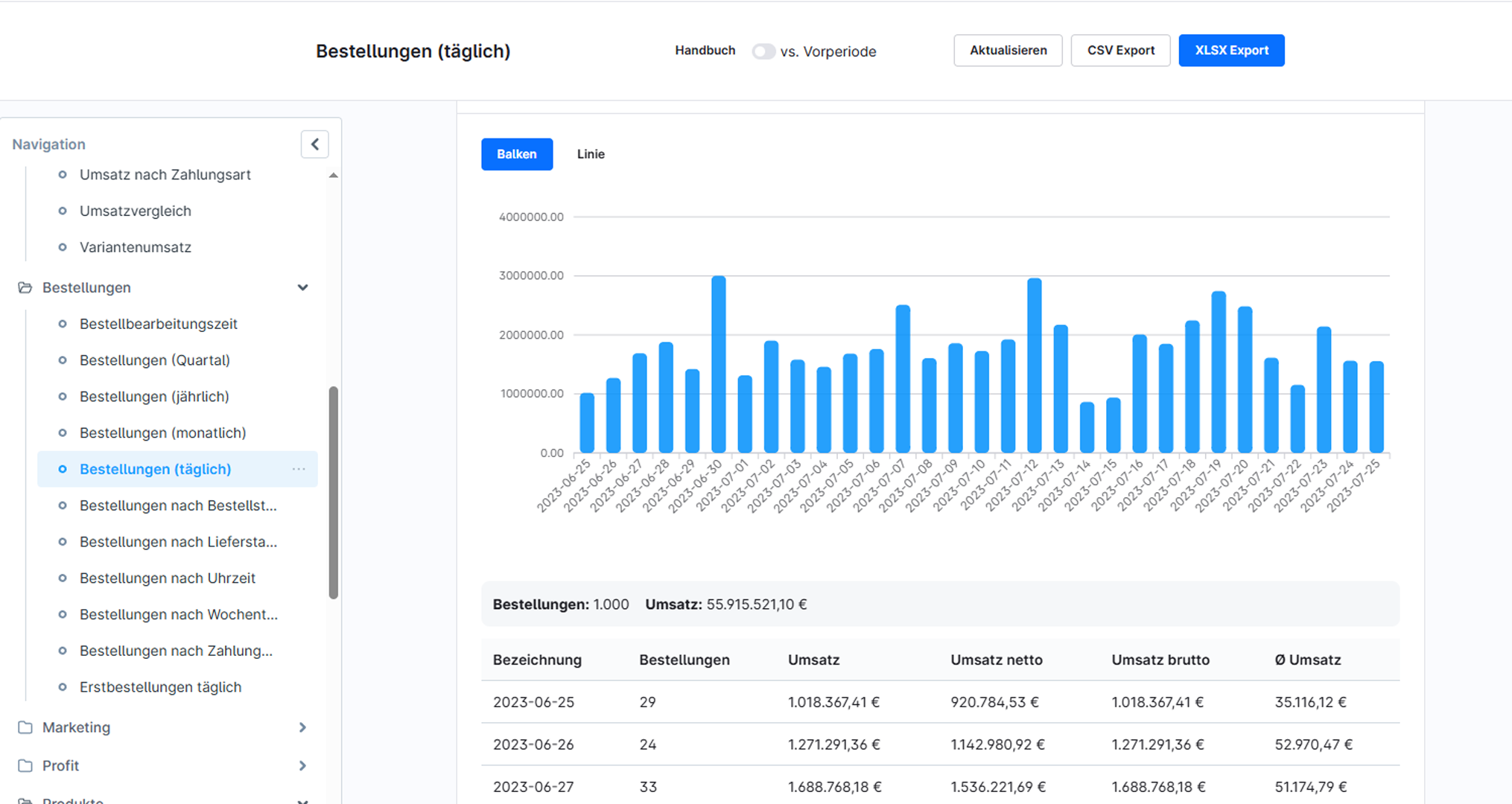Open Bestellungen nach Wochent... report
Screen dimensions: 1512x804
click(178, 615)
